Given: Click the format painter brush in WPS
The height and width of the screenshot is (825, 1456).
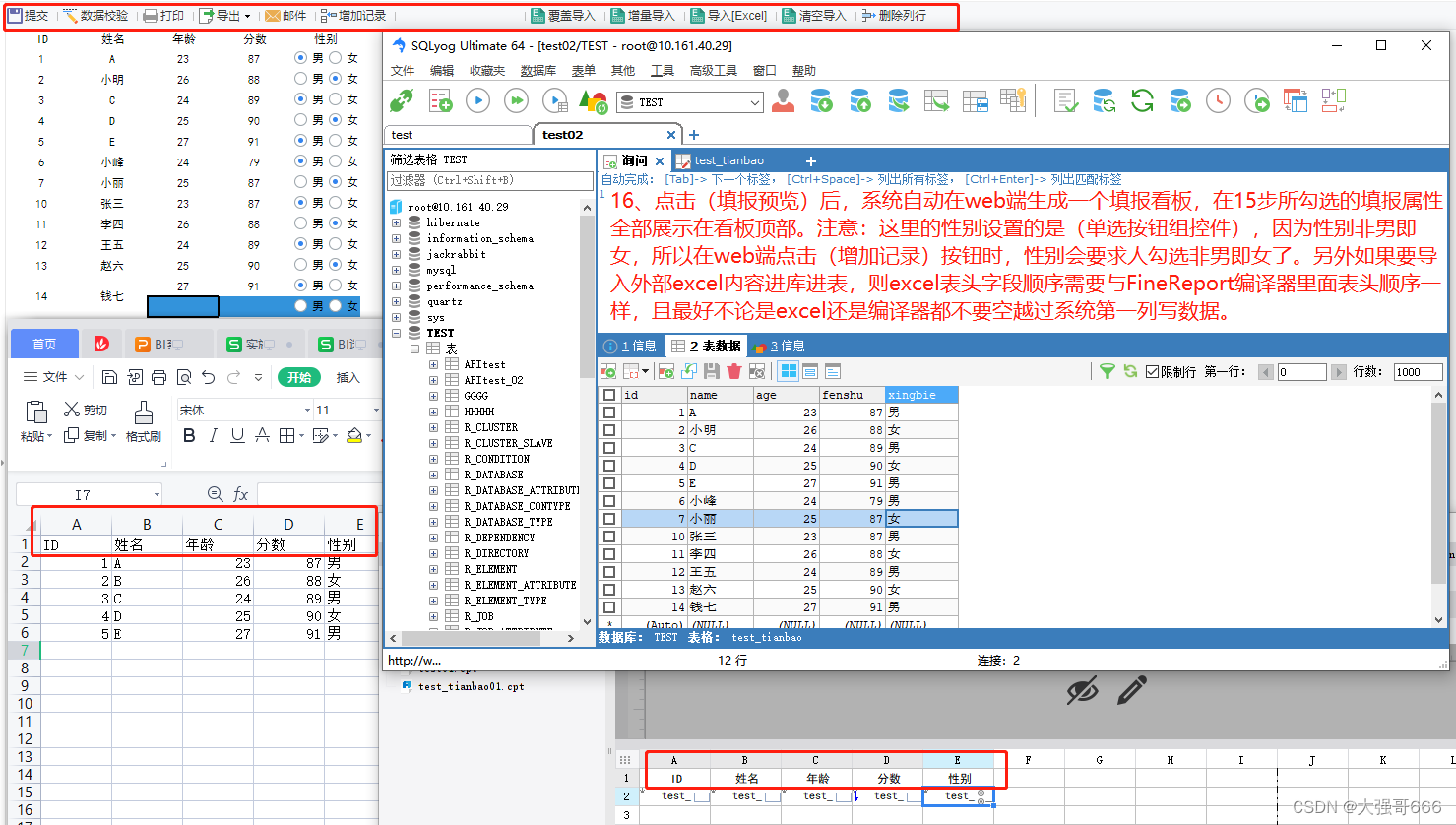Looking at the screenshot, I should coord(143,421).
